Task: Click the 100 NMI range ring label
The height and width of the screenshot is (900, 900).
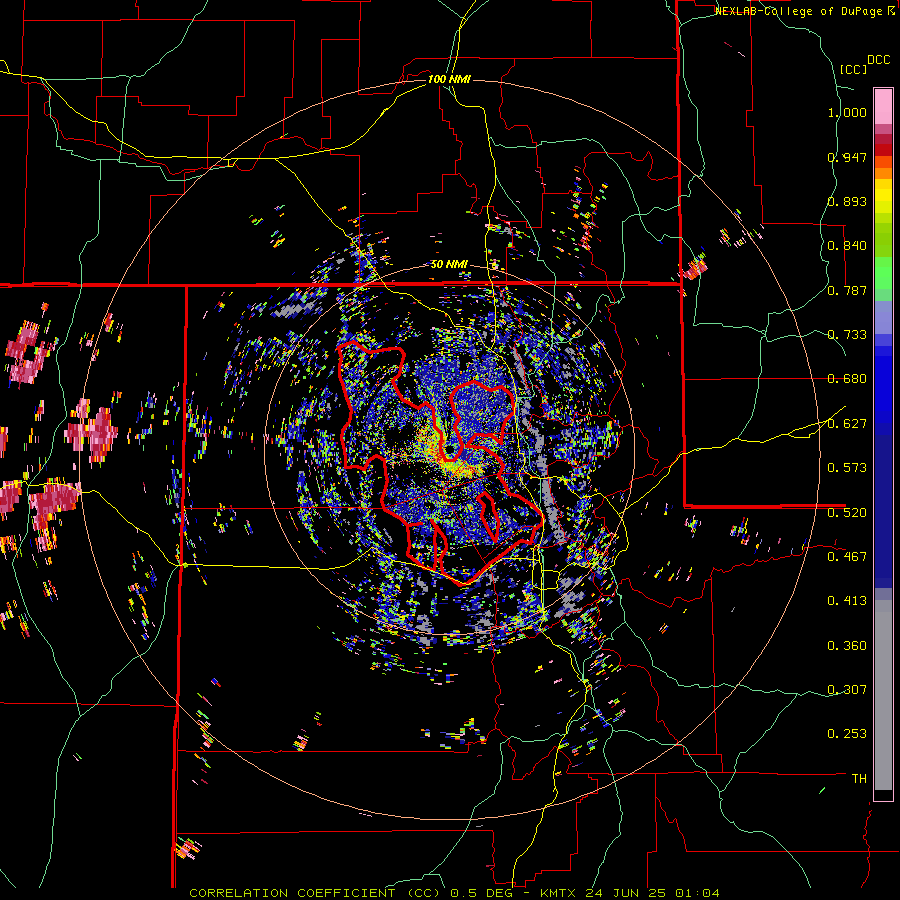Action: [x=449, y=79]
